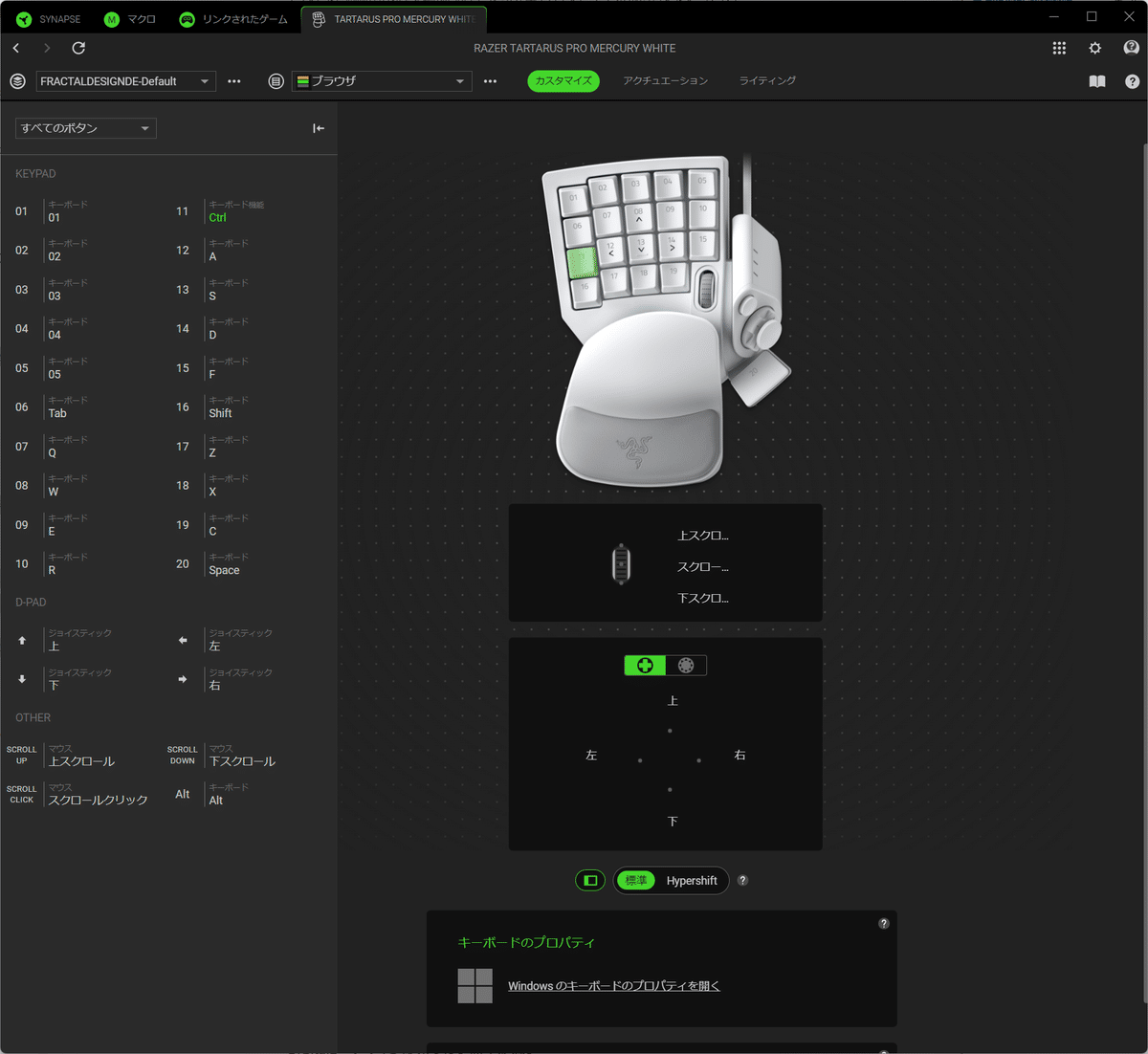The image size is (1148, 1054).
Task: Click 上スクロ... label in scroll panel
Action: [x=703, y=536]
